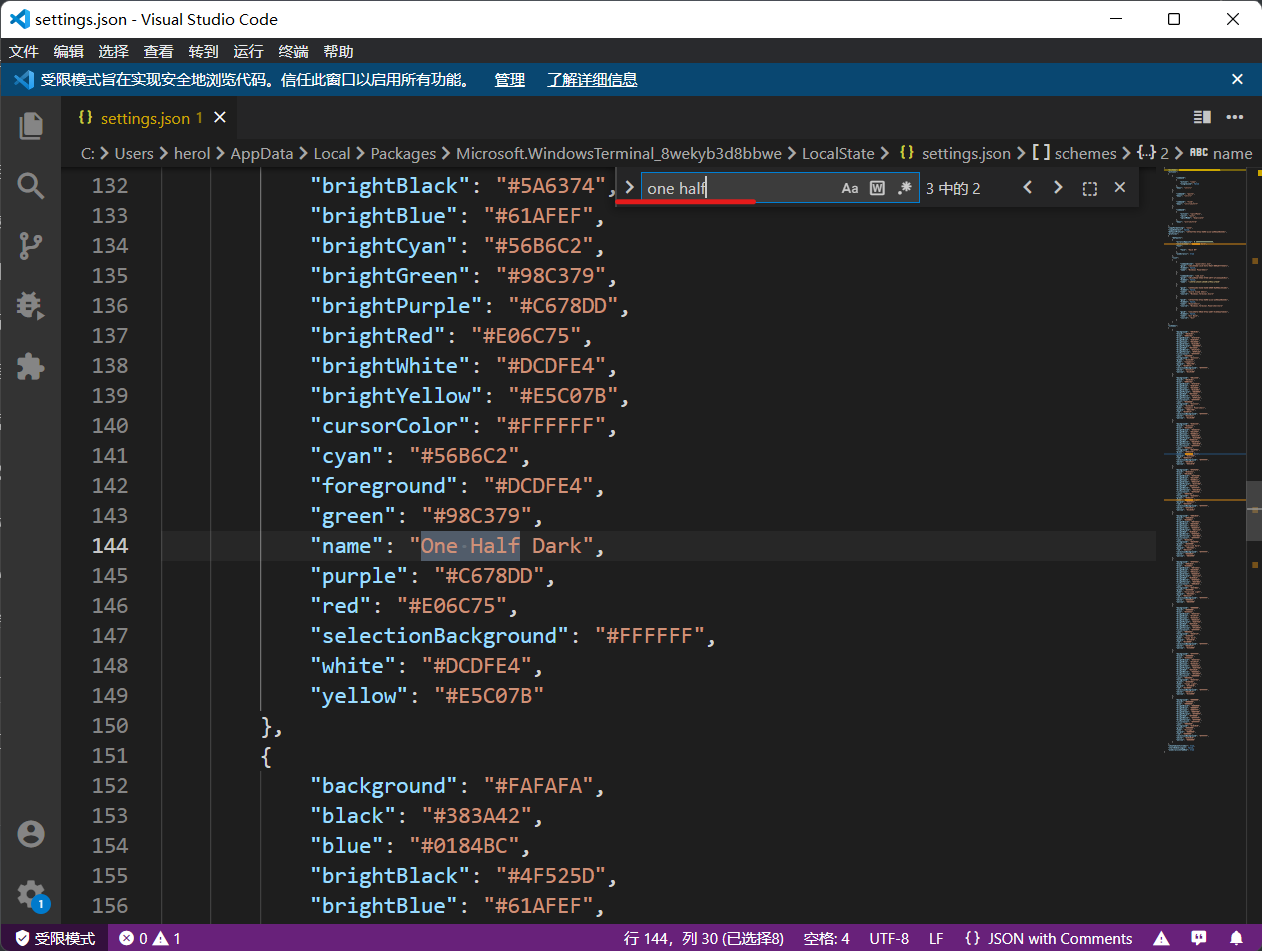Open the Accounts menu icon

31,833
